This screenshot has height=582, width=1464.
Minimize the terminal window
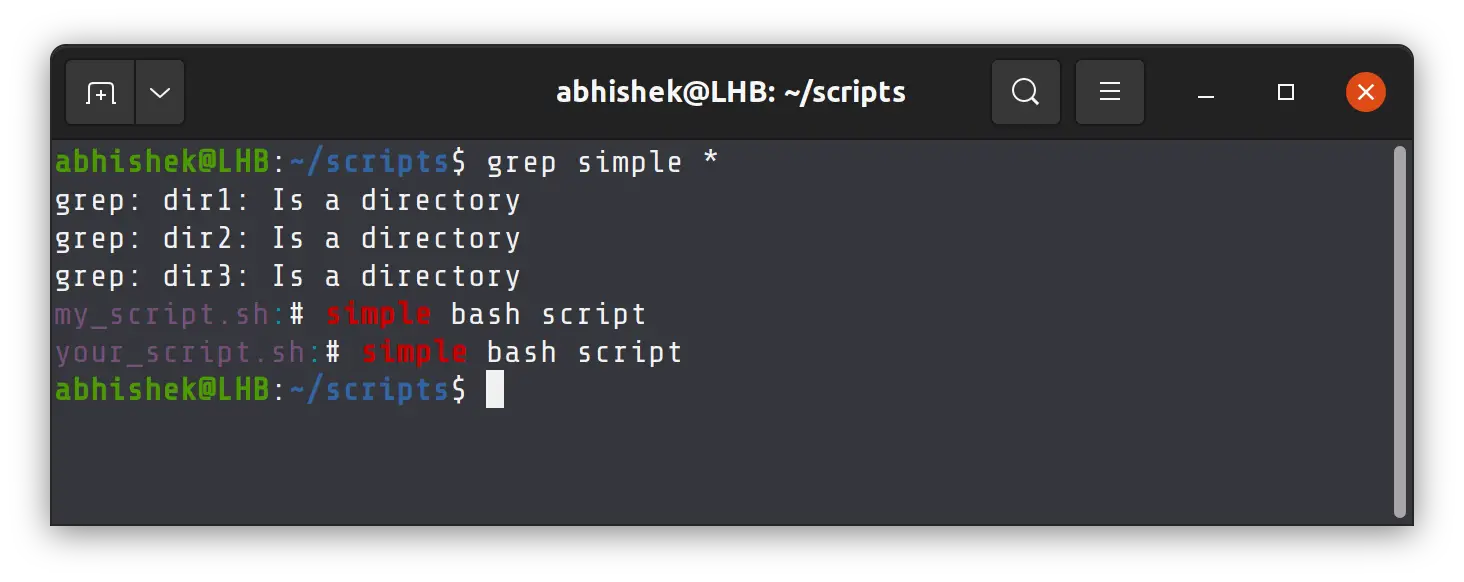click(x=1206, y=93)
